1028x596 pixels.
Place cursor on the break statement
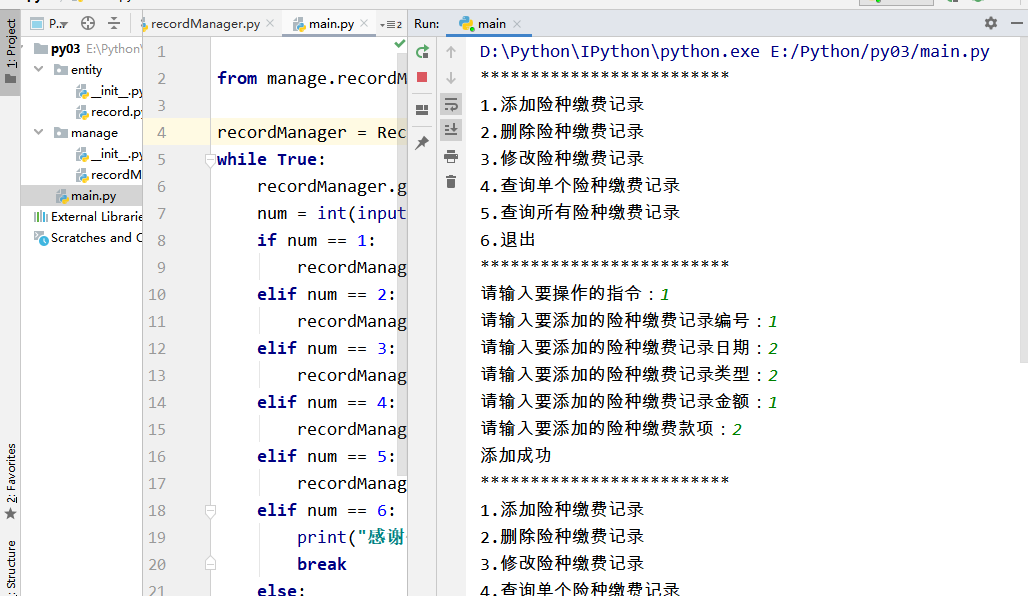click(321, 564)
